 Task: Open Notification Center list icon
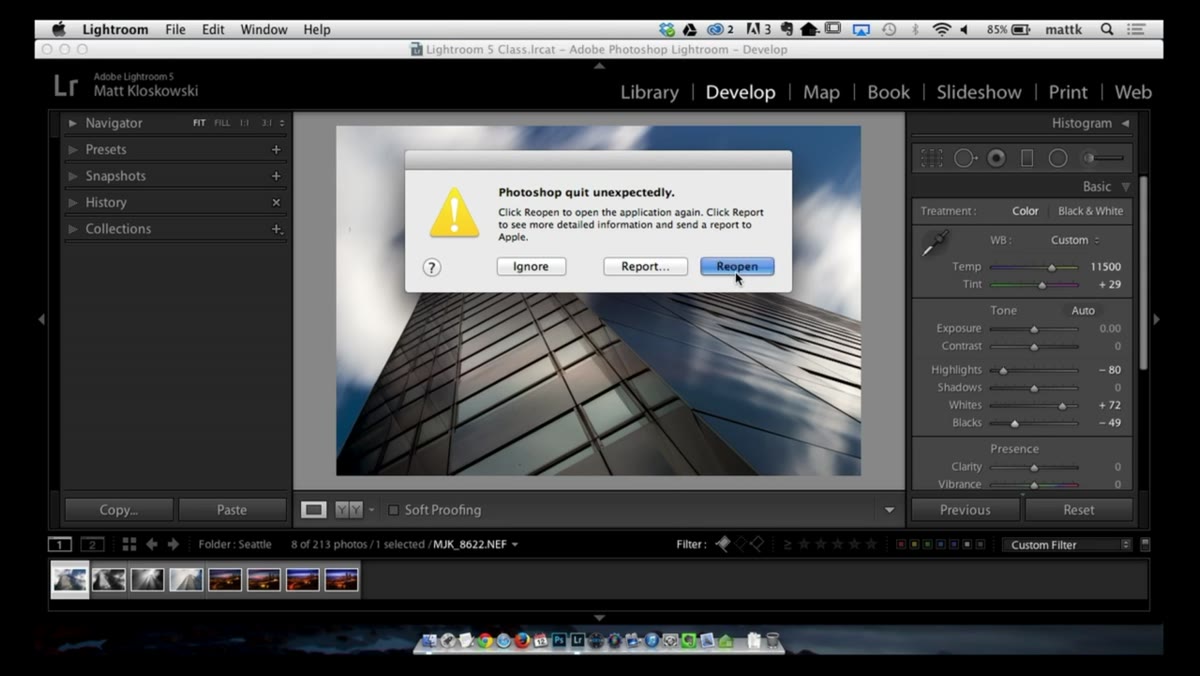1135,30
